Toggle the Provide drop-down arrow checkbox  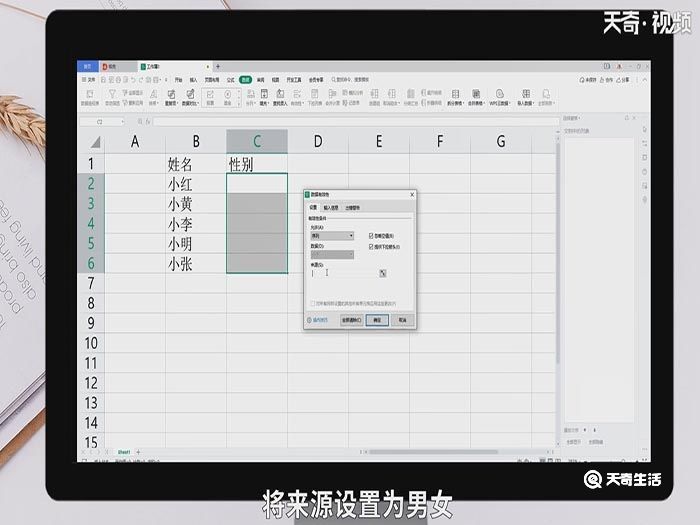[371, 246]
